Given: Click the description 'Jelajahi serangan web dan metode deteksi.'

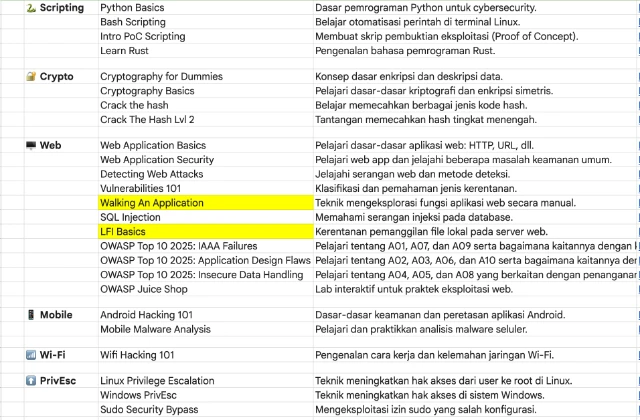Looking at the screenshot, I should point(413,174).
